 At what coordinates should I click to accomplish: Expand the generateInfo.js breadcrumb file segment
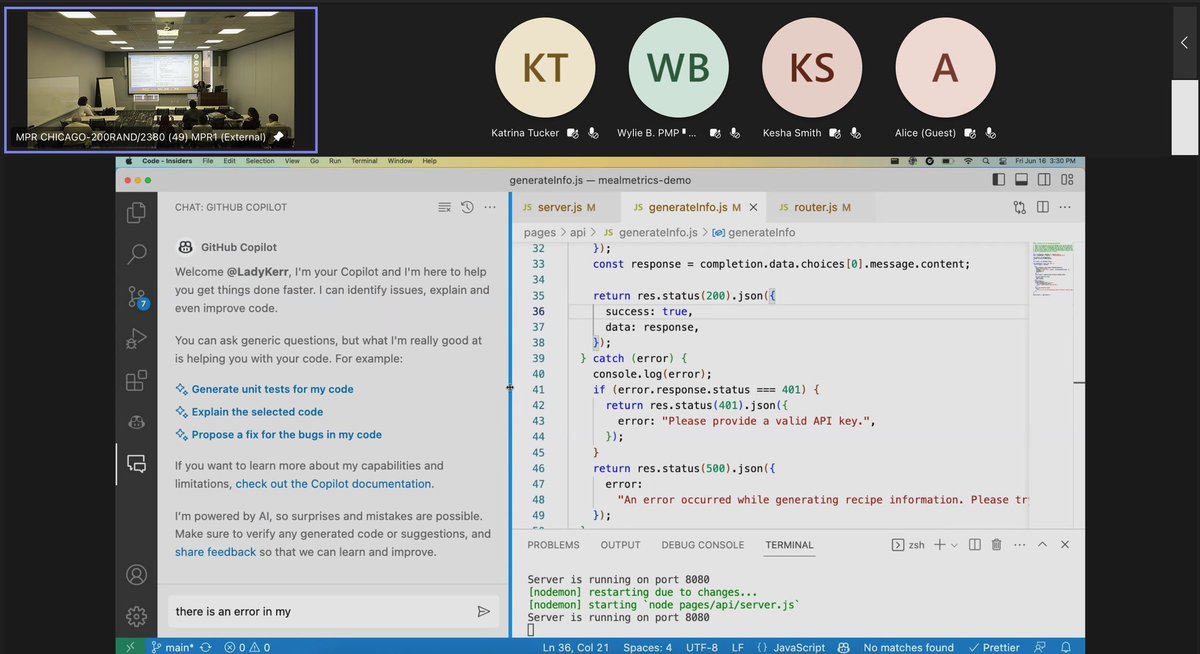coord(649,232)
